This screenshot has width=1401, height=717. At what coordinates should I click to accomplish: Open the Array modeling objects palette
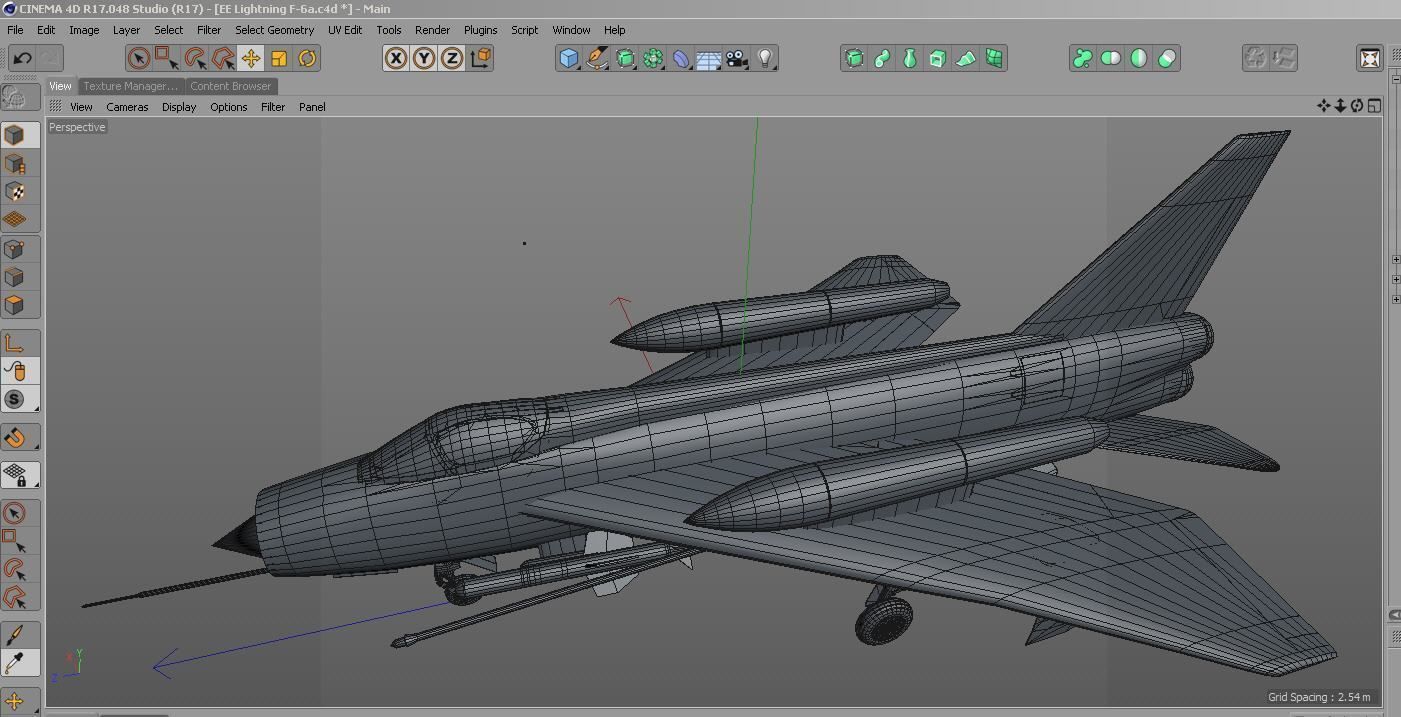653,58
